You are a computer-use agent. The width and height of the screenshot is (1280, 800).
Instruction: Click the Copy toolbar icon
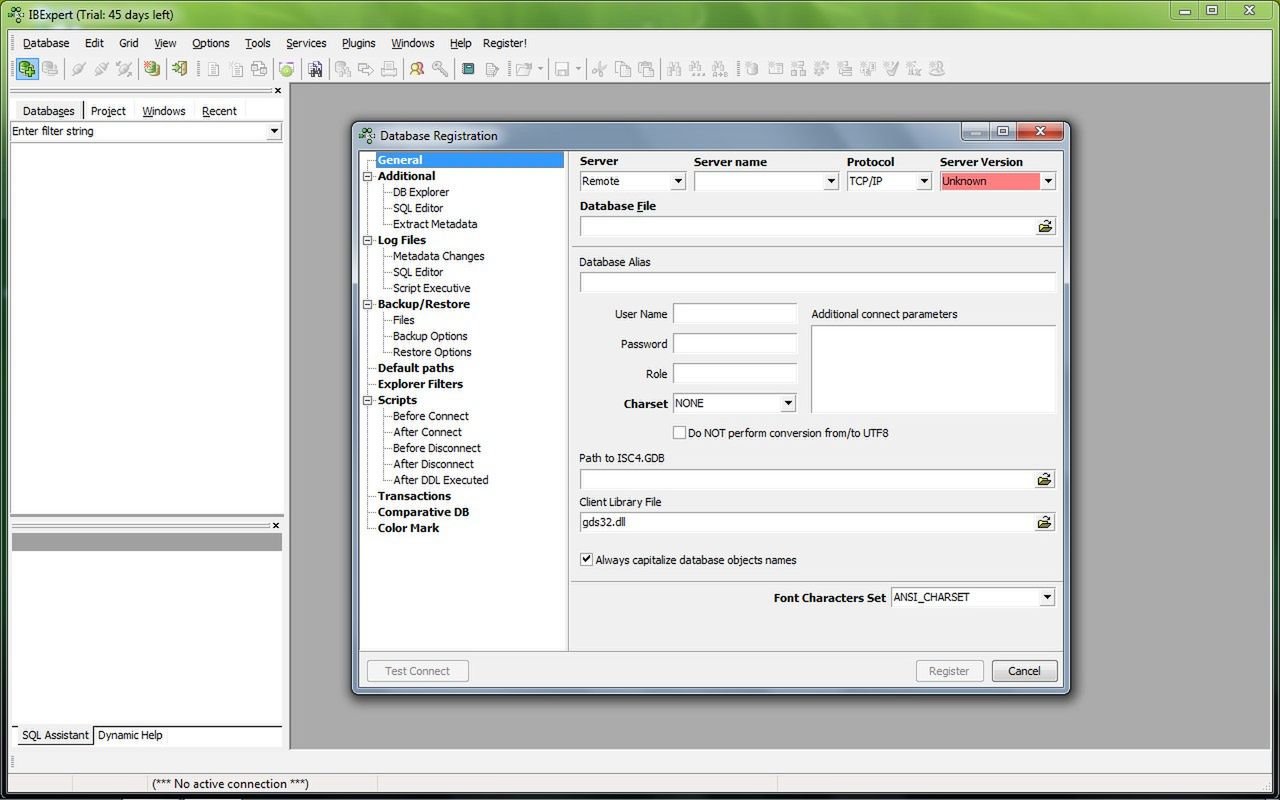pos(622,69)
